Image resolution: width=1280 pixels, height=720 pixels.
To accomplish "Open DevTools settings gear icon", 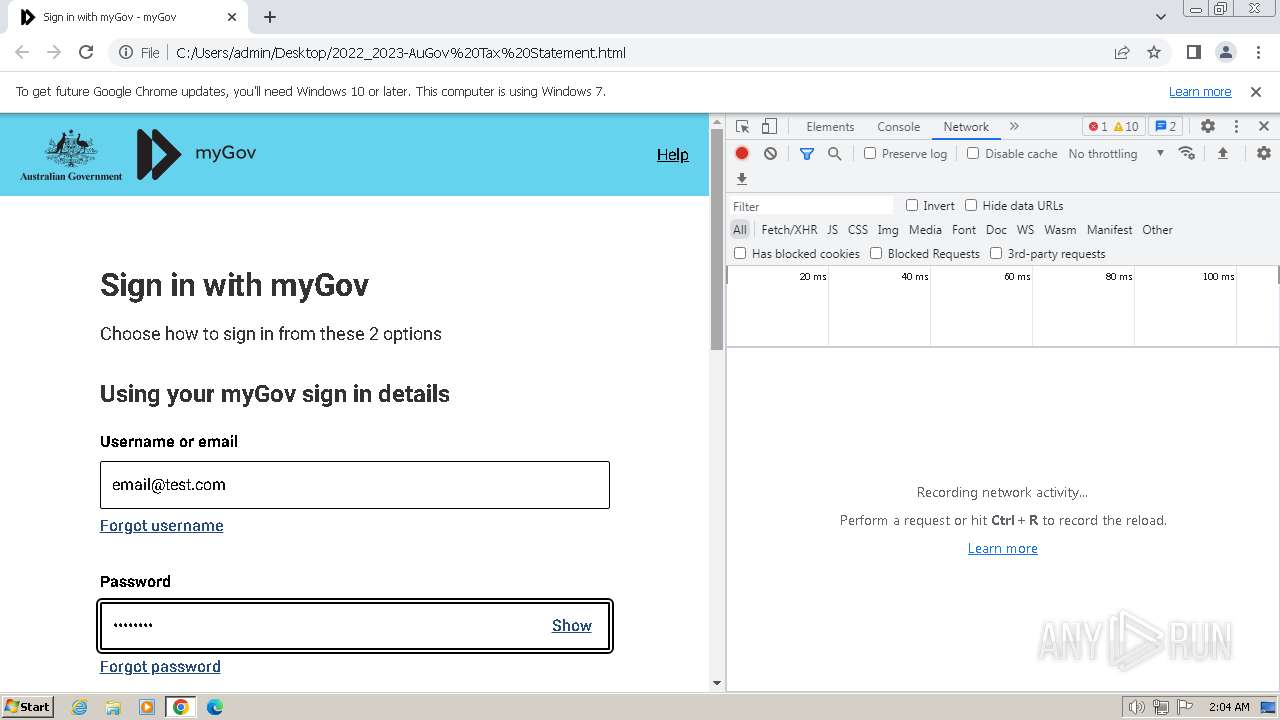I will point(1208,126).
